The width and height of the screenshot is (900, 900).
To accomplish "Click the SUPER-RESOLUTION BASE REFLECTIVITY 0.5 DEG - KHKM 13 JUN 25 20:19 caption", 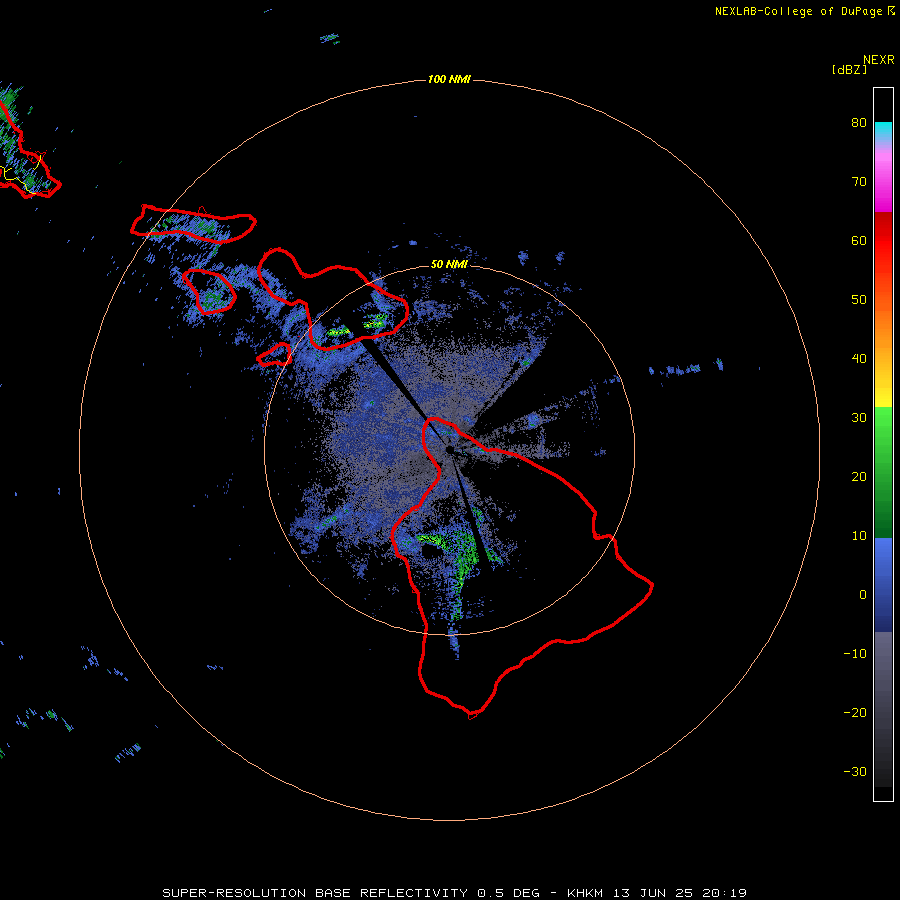I will point(455,893).
